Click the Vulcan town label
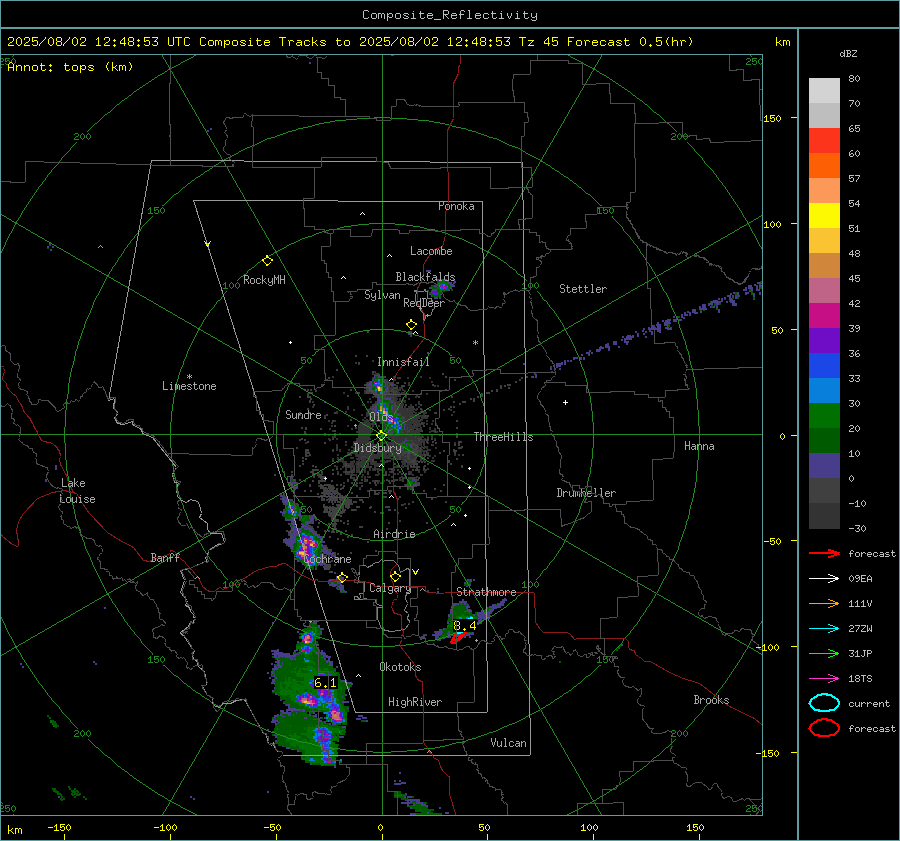 tap(508, 743)
